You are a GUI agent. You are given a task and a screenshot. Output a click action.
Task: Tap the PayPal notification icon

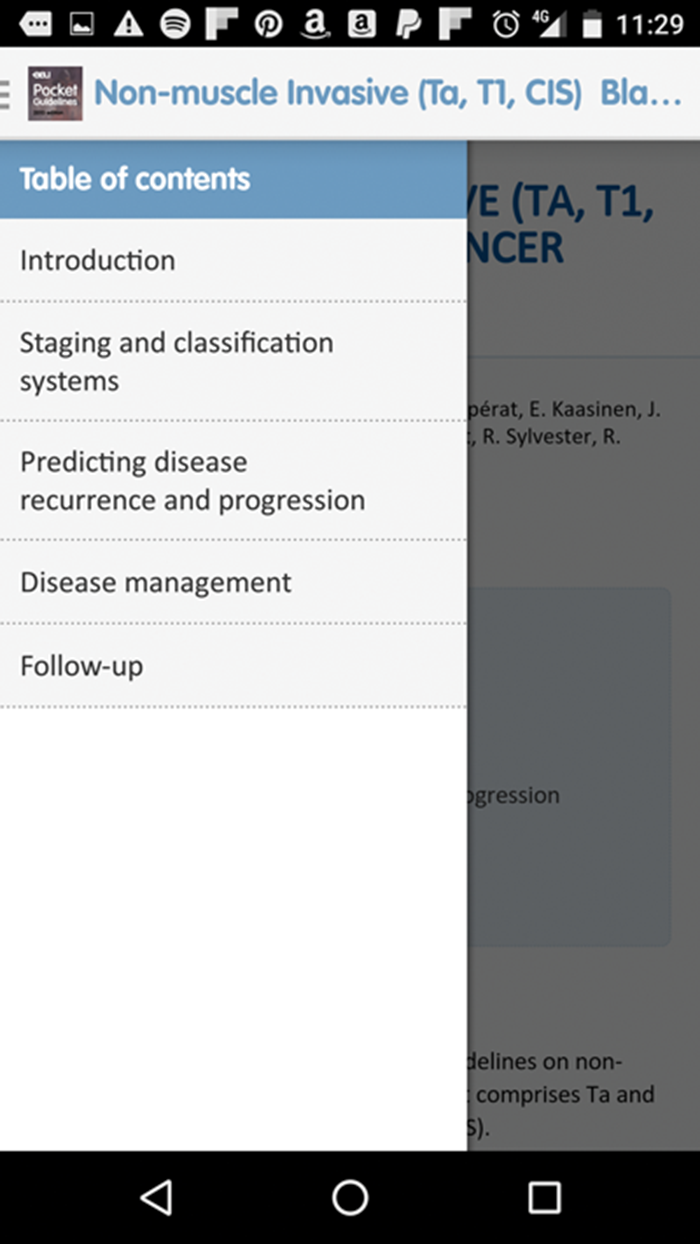[408, 24]
